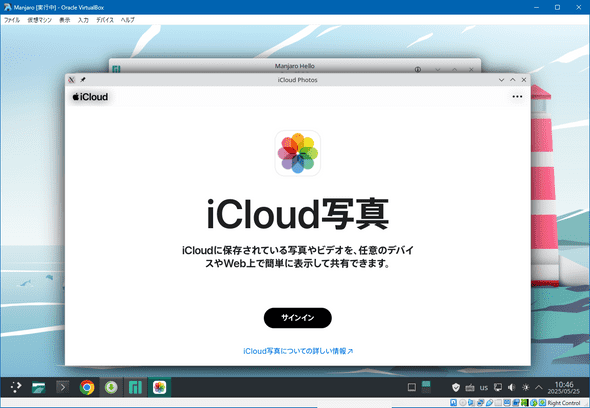Image resolution: width=590 pixels, height=408 pixels.
Task: Close the iCloud Photos window
Action: (x=524, y=80)
